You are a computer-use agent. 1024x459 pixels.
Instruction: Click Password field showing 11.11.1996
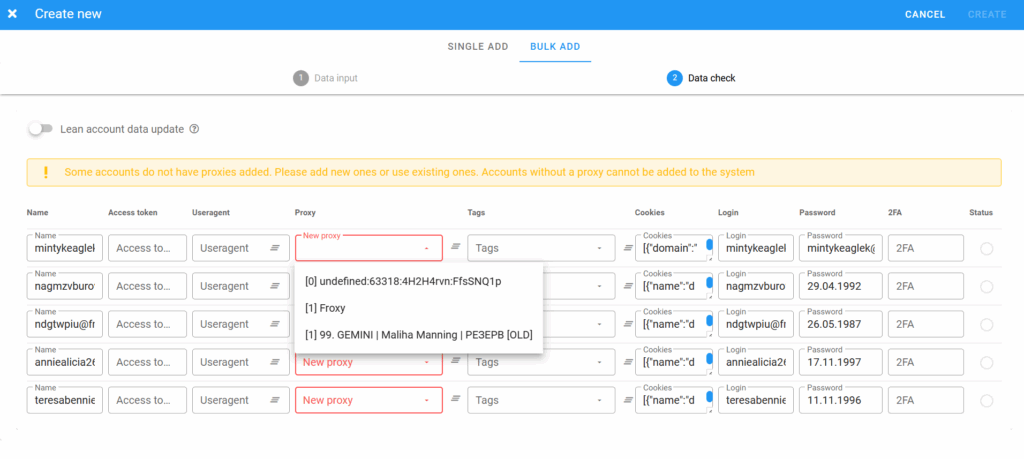point(840,400)
